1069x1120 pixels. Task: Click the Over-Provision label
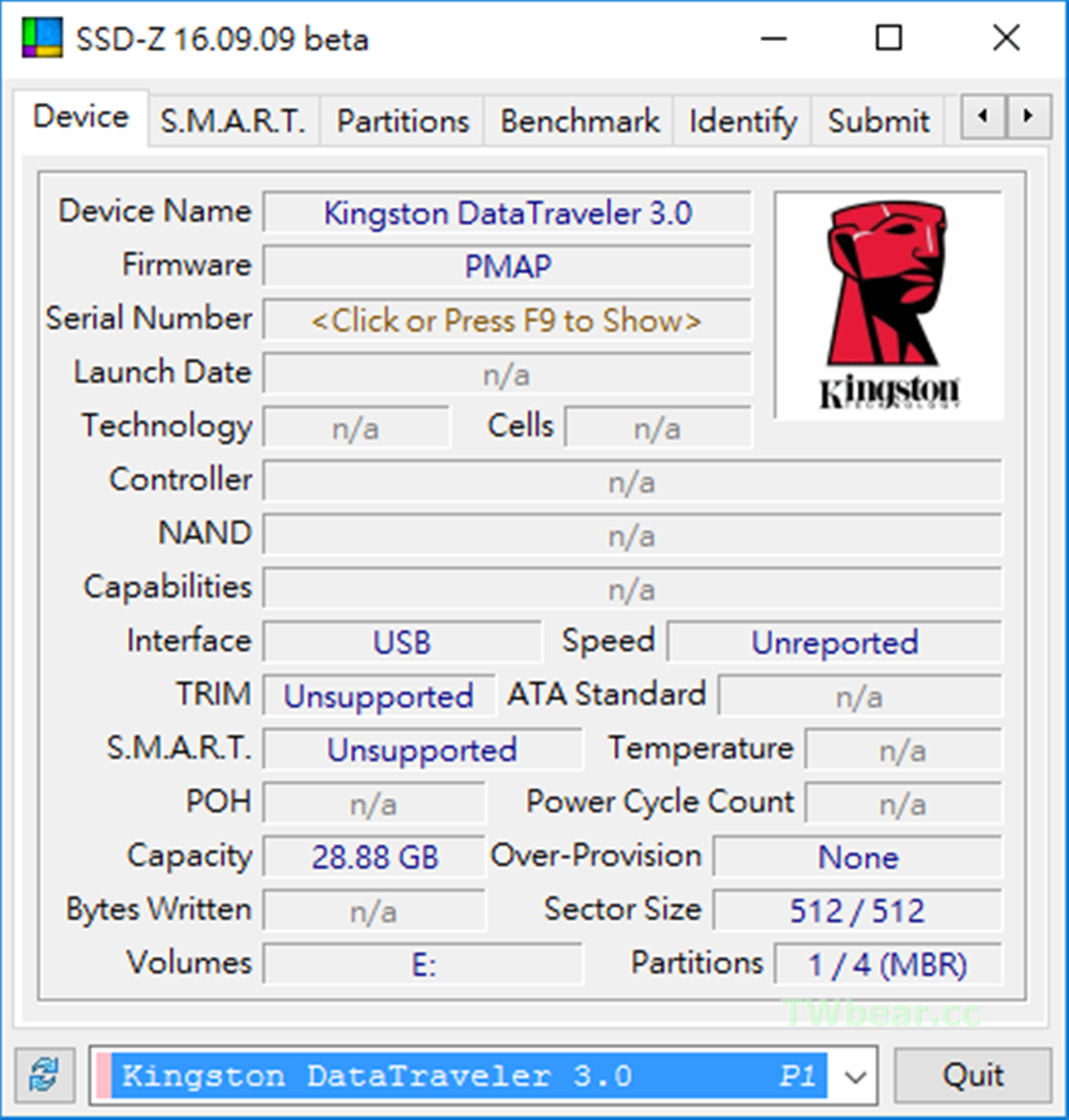tap(596, 855)
